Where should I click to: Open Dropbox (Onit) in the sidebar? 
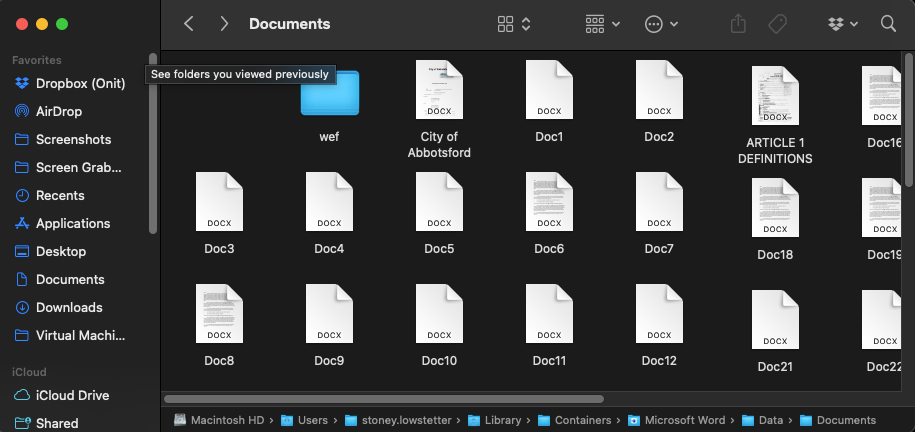pos(70,83)
